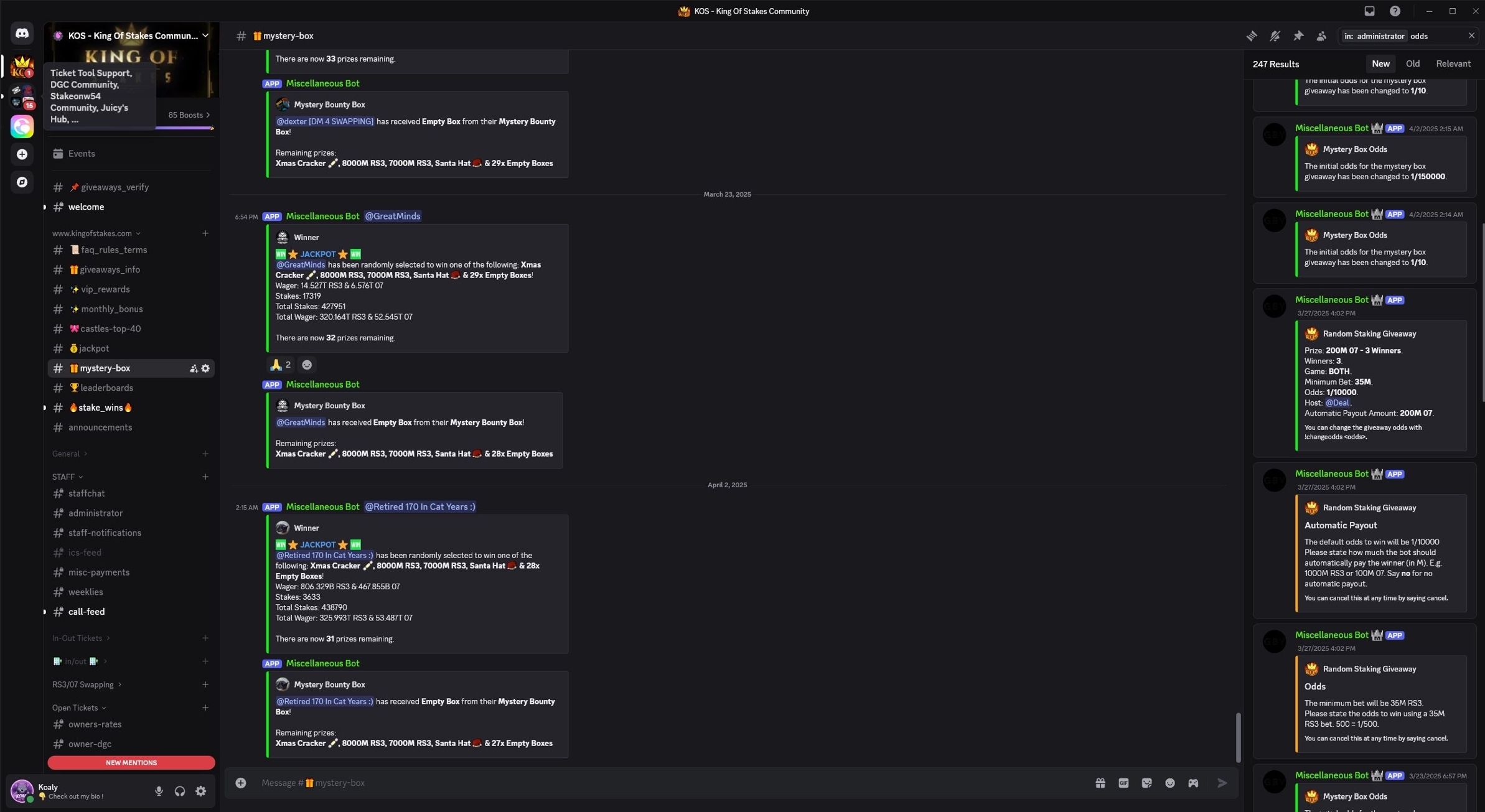The image size is (1485, 812).
Task: Open the Help question mark icon
Action: (x=1395, y=11)
